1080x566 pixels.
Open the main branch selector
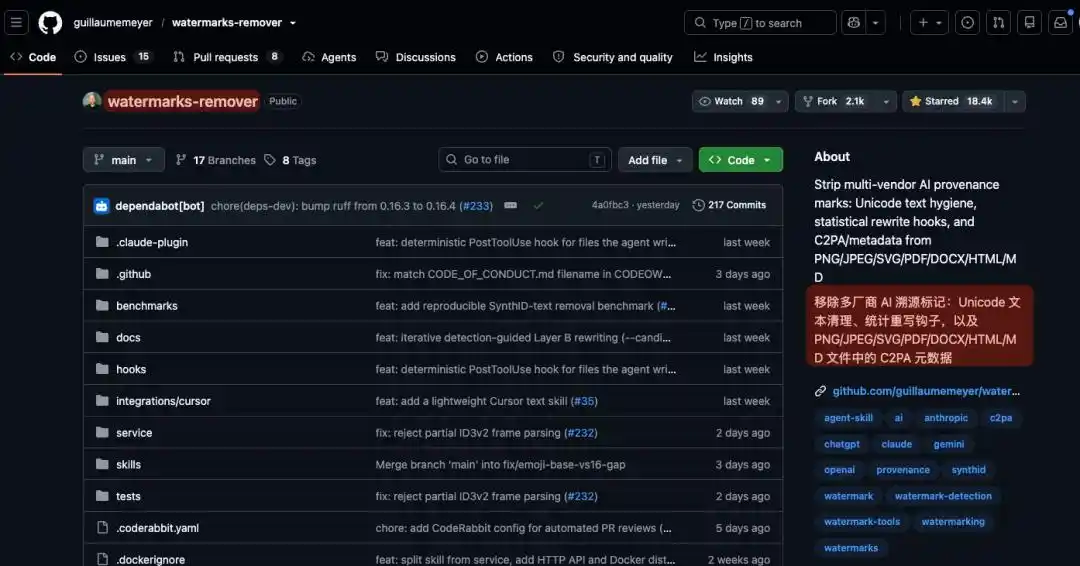pyautogui.click(x=124, y=160)
